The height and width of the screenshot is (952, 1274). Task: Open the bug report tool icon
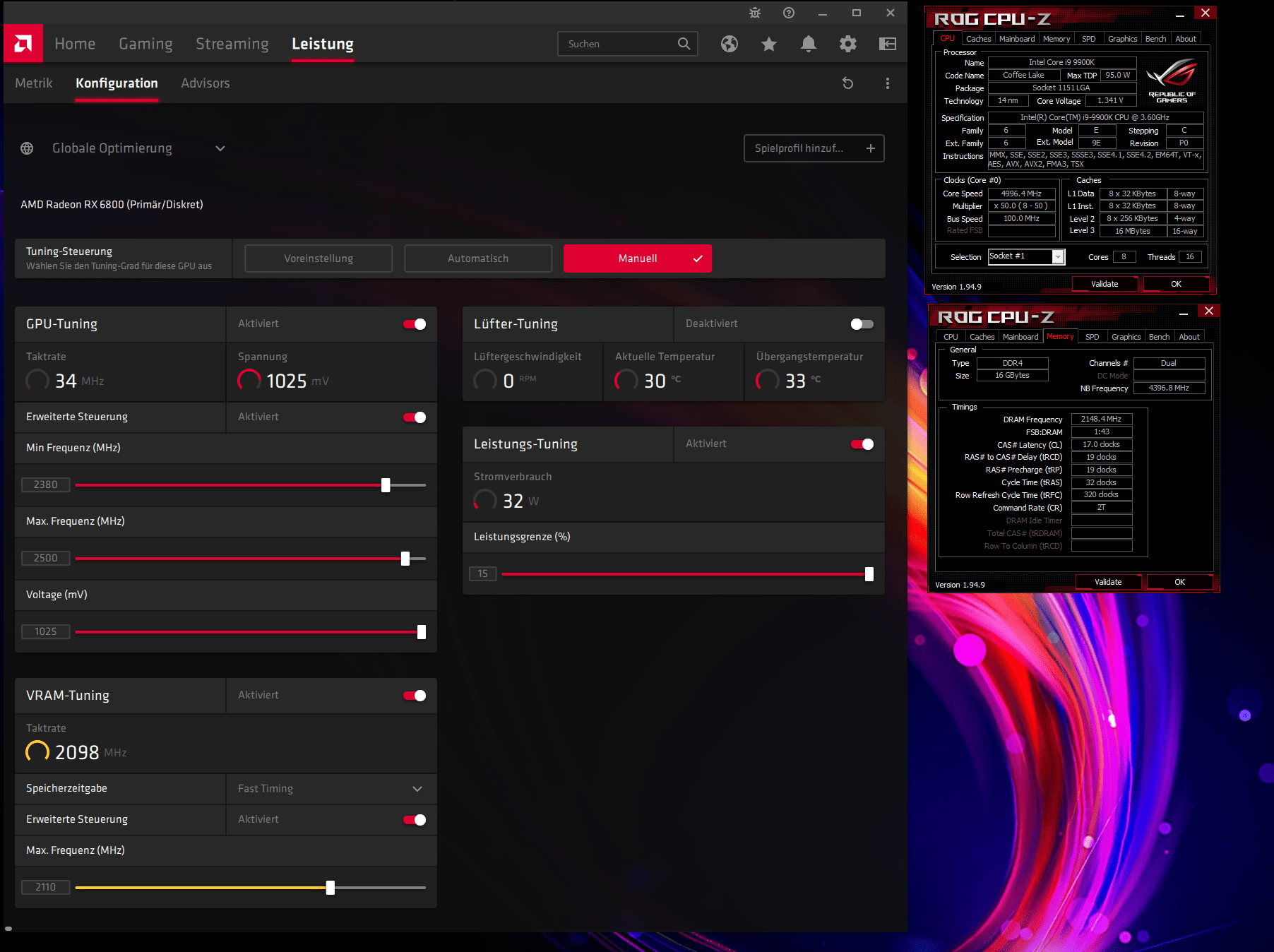pos(755,13)
